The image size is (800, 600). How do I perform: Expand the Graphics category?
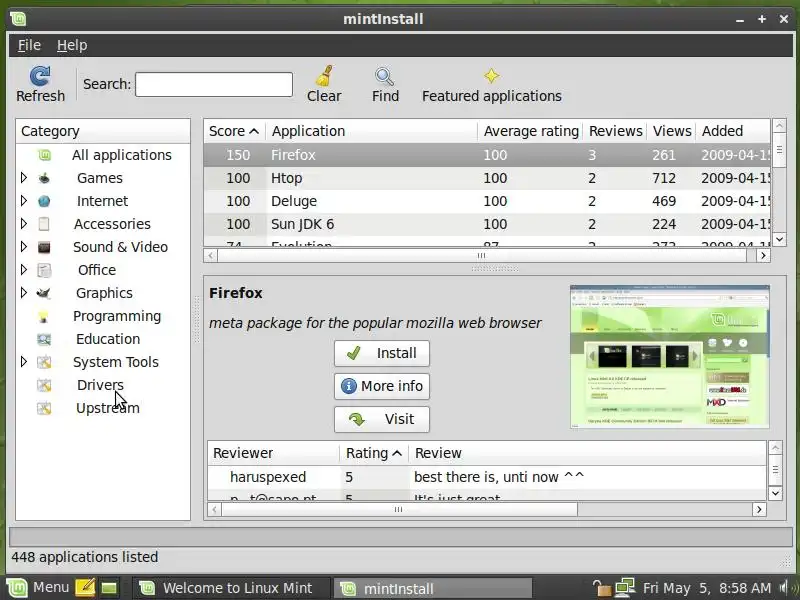[x=23, y=292]
